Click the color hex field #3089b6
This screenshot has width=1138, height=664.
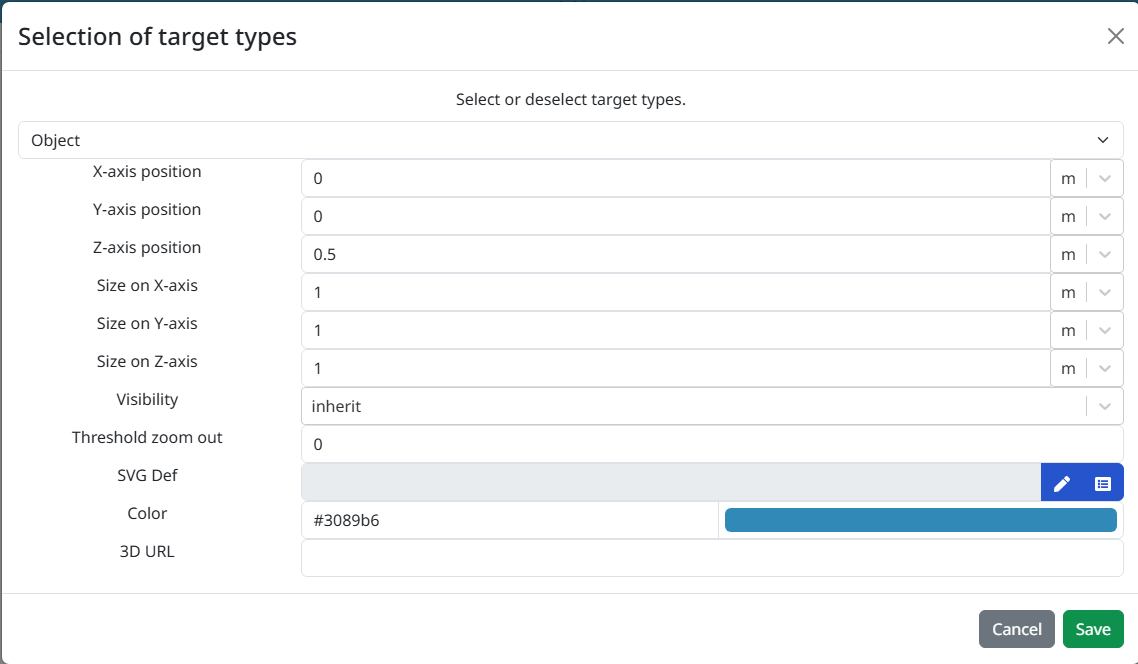509,520
